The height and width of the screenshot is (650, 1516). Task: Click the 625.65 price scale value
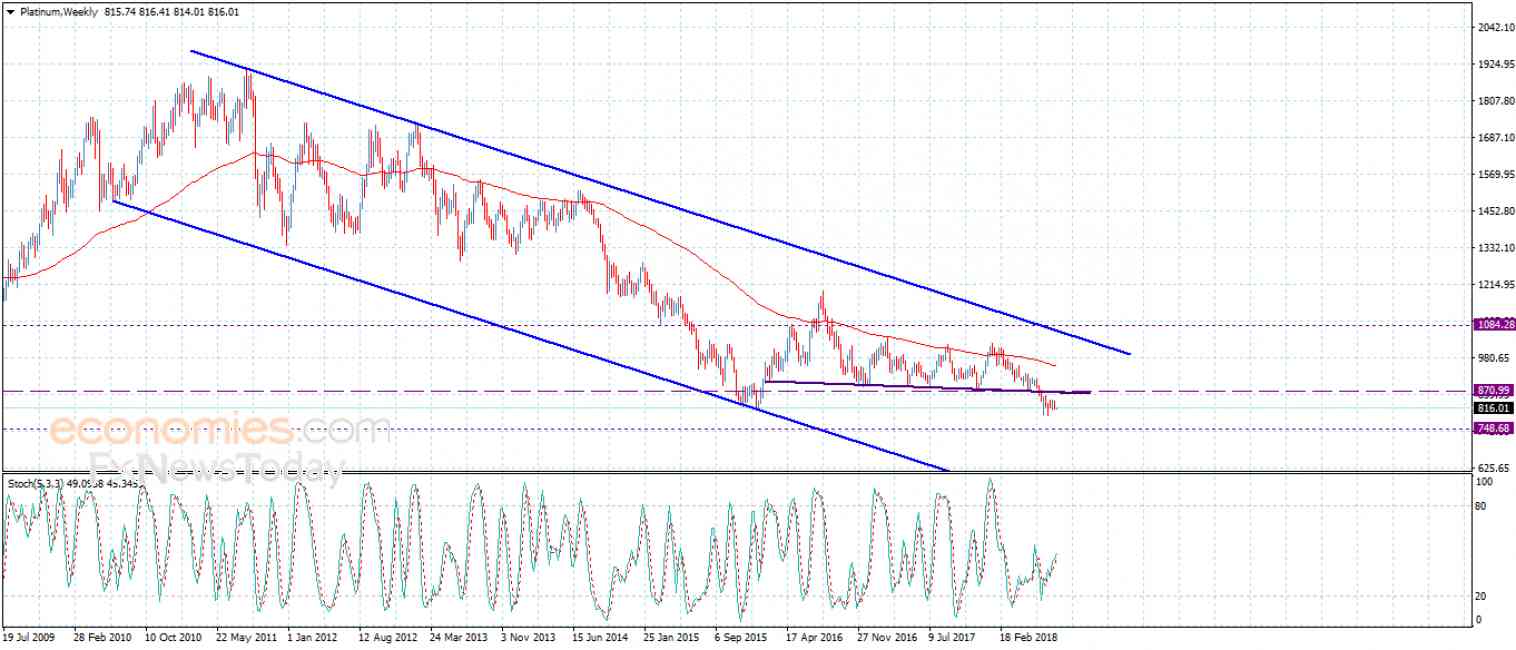(1496, 467)
